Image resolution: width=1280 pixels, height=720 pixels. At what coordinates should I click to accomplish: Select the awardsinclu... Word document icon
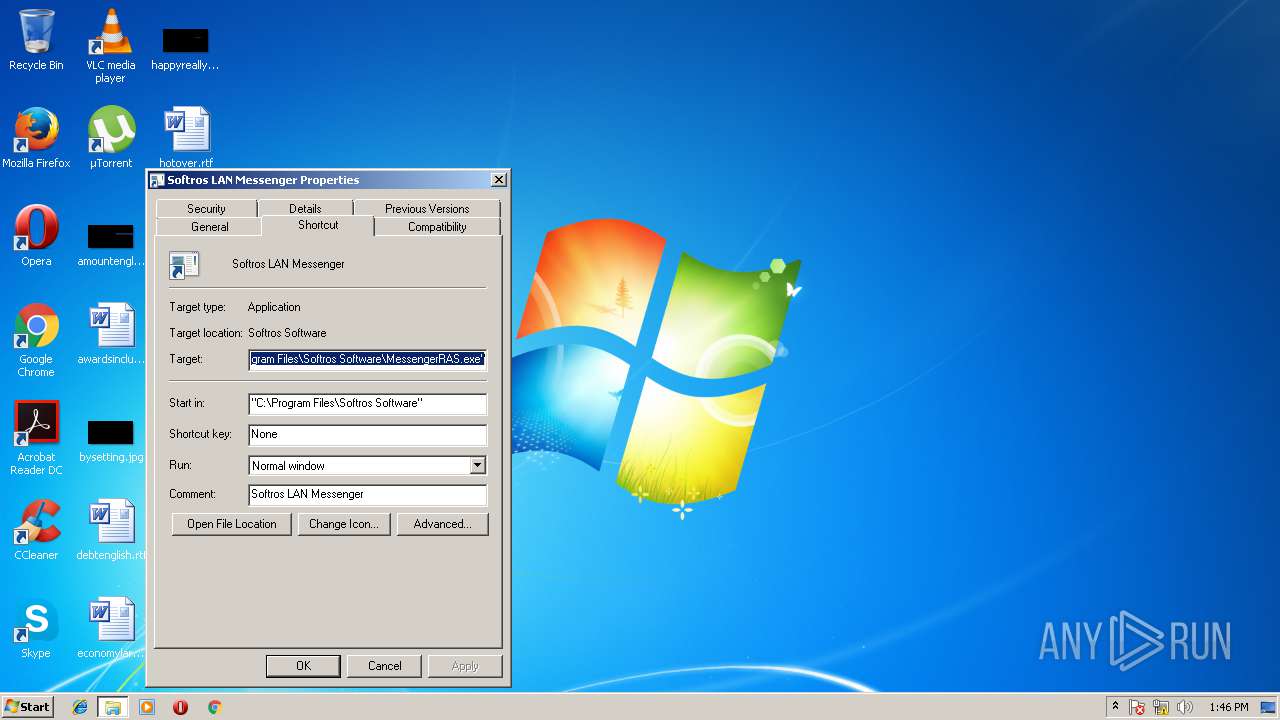click(110, 334)
